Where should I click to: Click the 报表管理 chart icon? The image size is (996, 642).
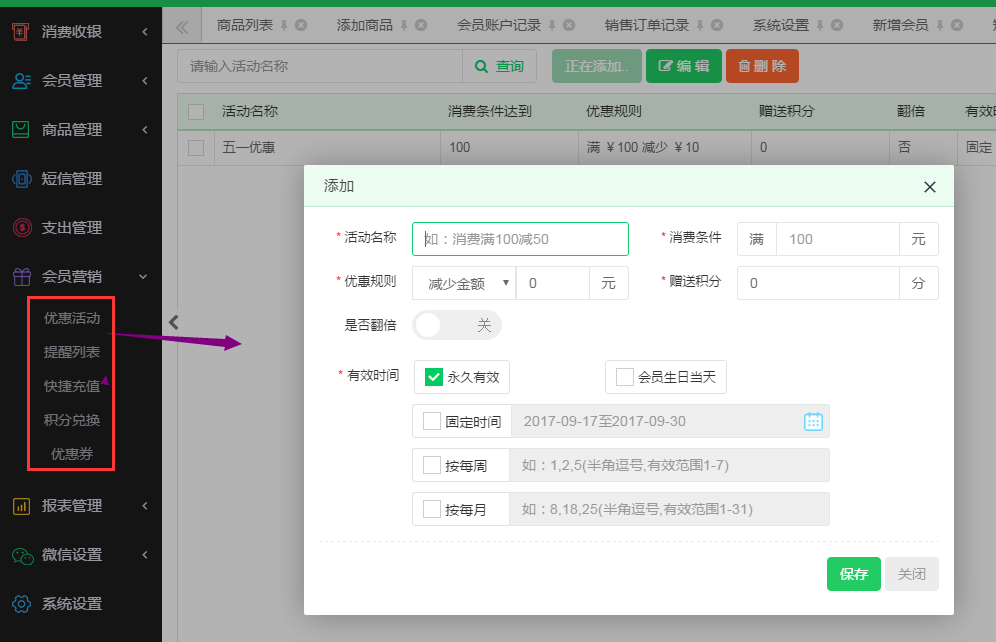pos(21,506)
